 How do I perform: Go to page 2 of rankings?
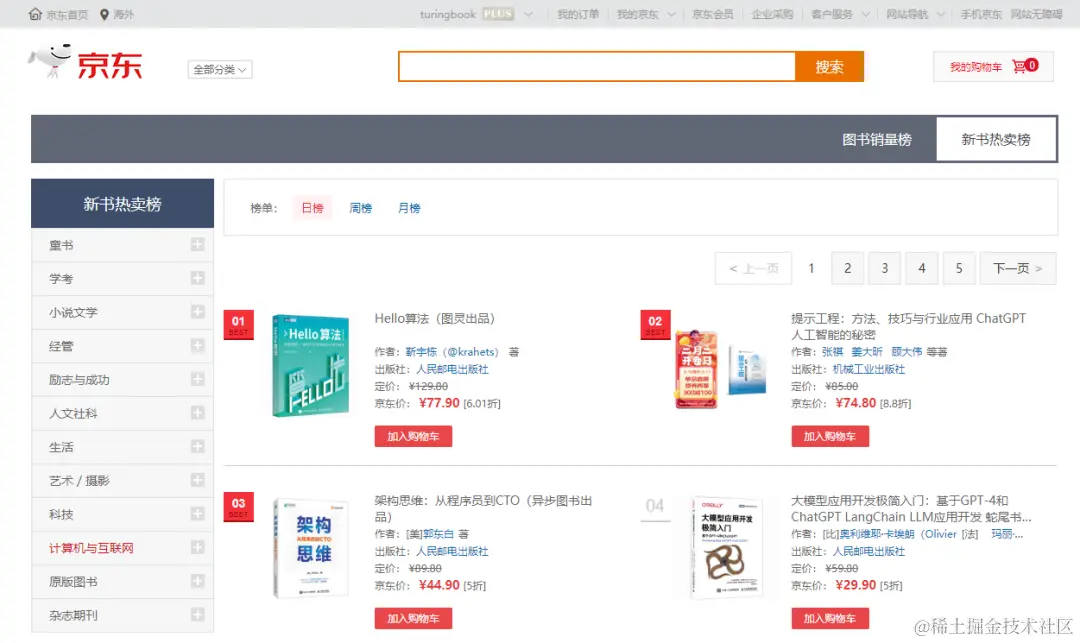pyautogui.click(x=847, y=268)
